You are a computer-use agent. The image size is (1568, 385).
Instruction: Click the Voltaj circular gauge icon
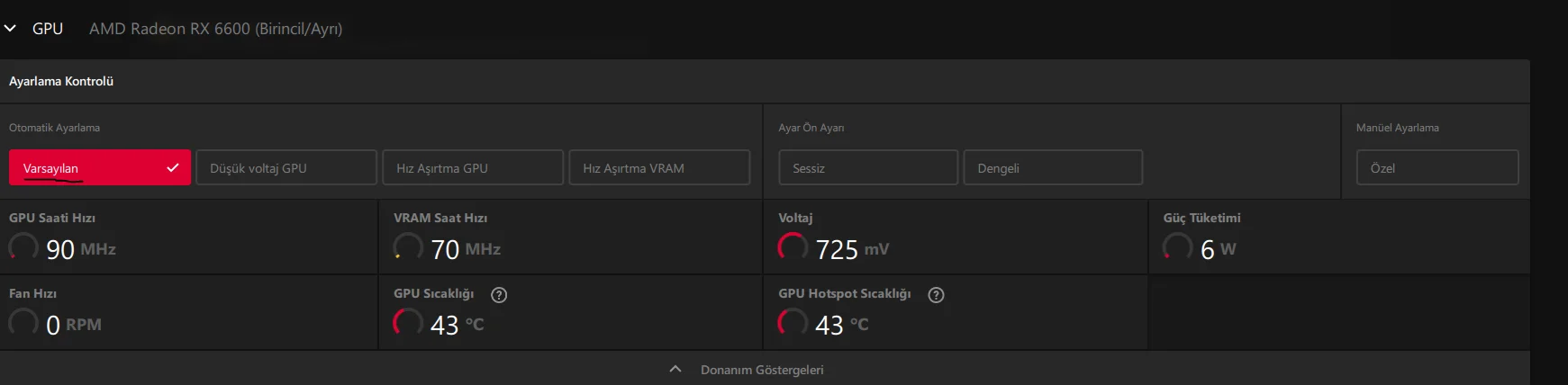point(793,246)
